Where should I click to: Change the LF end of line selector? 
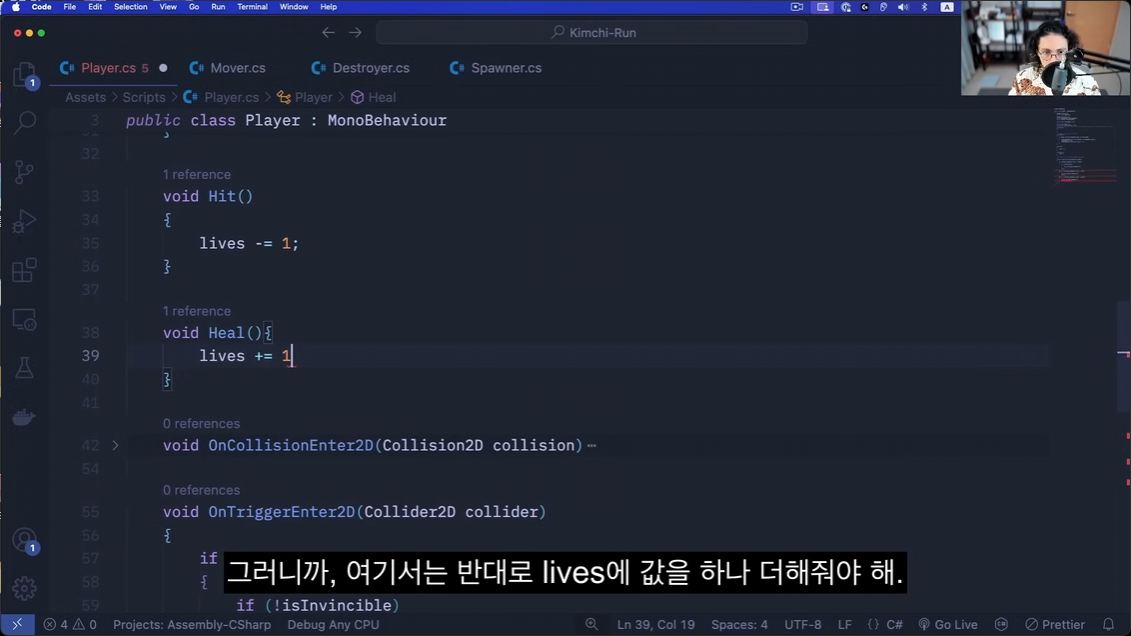click(845, 624)
